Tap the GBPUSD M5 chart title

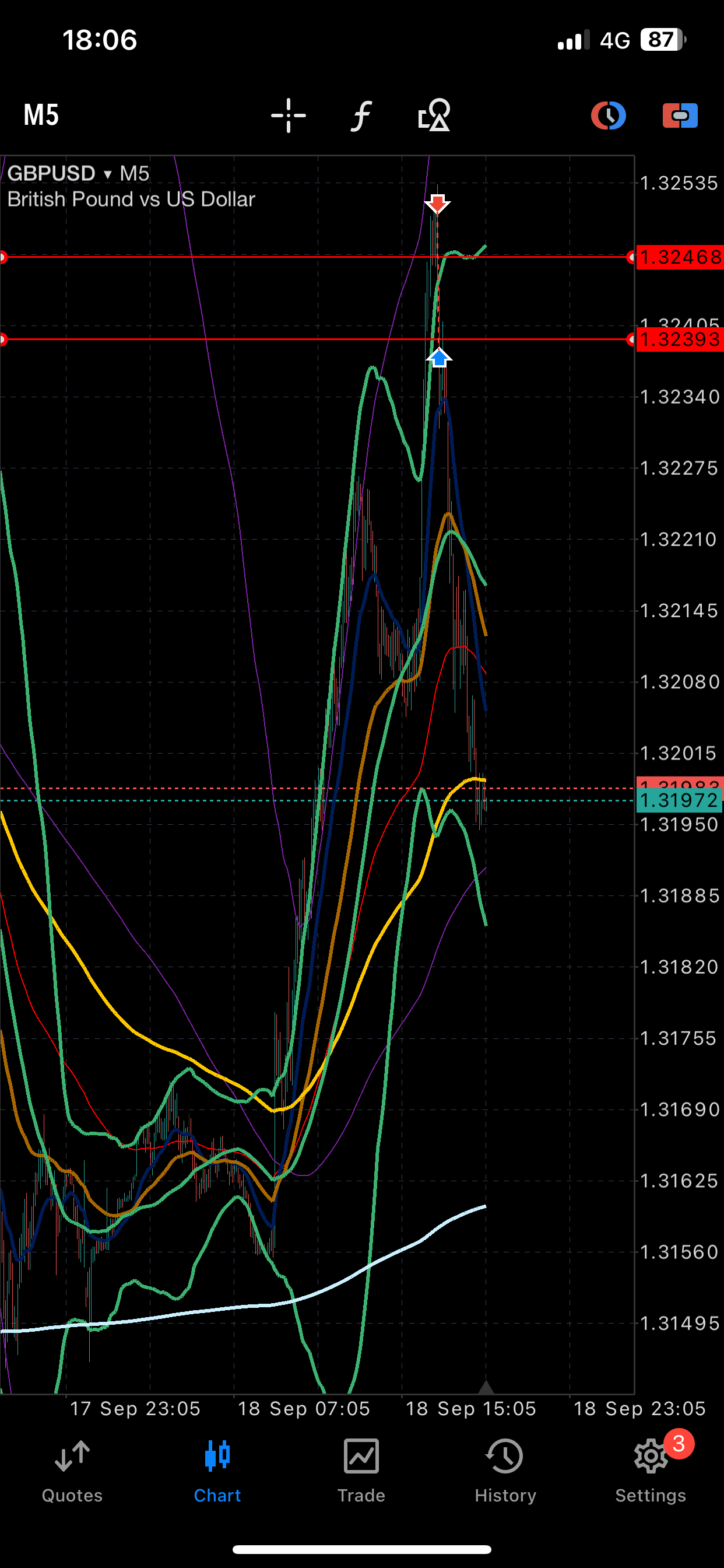(x=78, y=173)
